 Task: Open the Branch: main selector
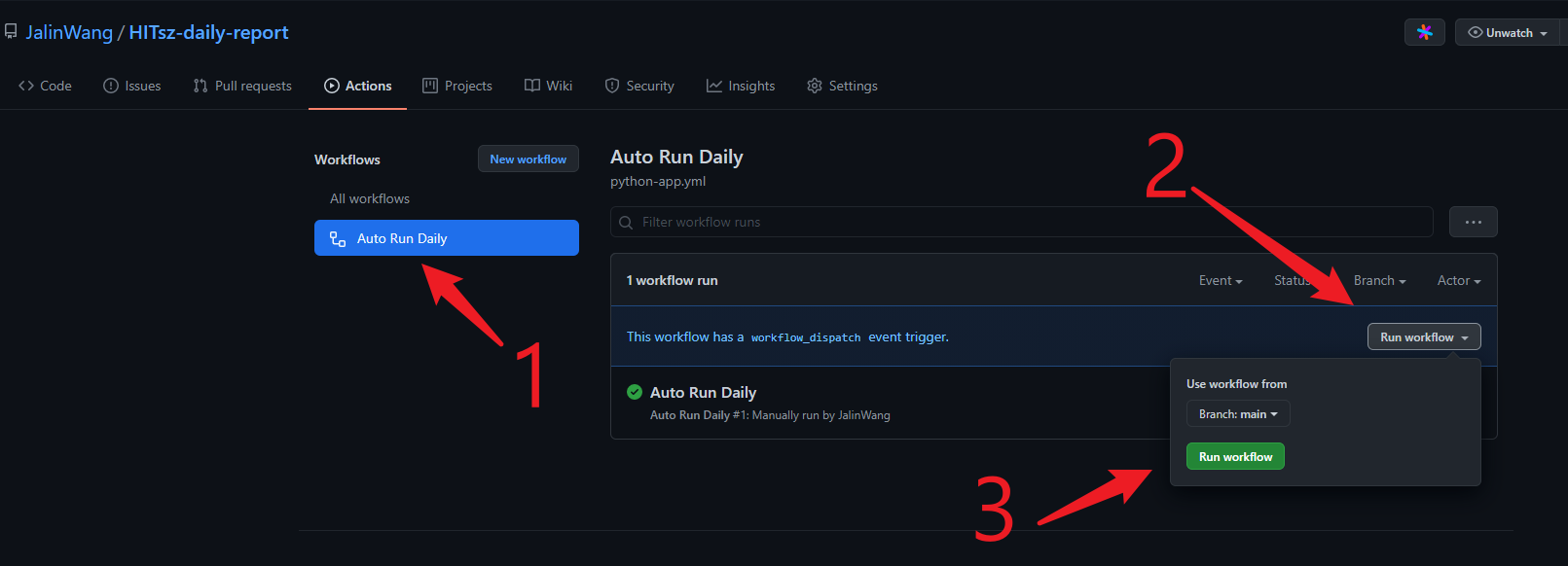(x=1238, y=413)
